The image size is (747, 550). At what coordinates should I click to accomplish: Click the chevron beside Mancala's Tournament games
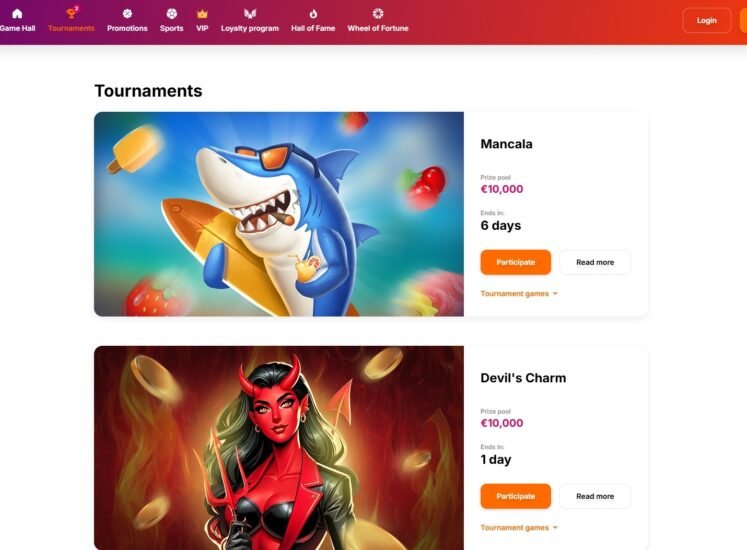pos(555,294)
